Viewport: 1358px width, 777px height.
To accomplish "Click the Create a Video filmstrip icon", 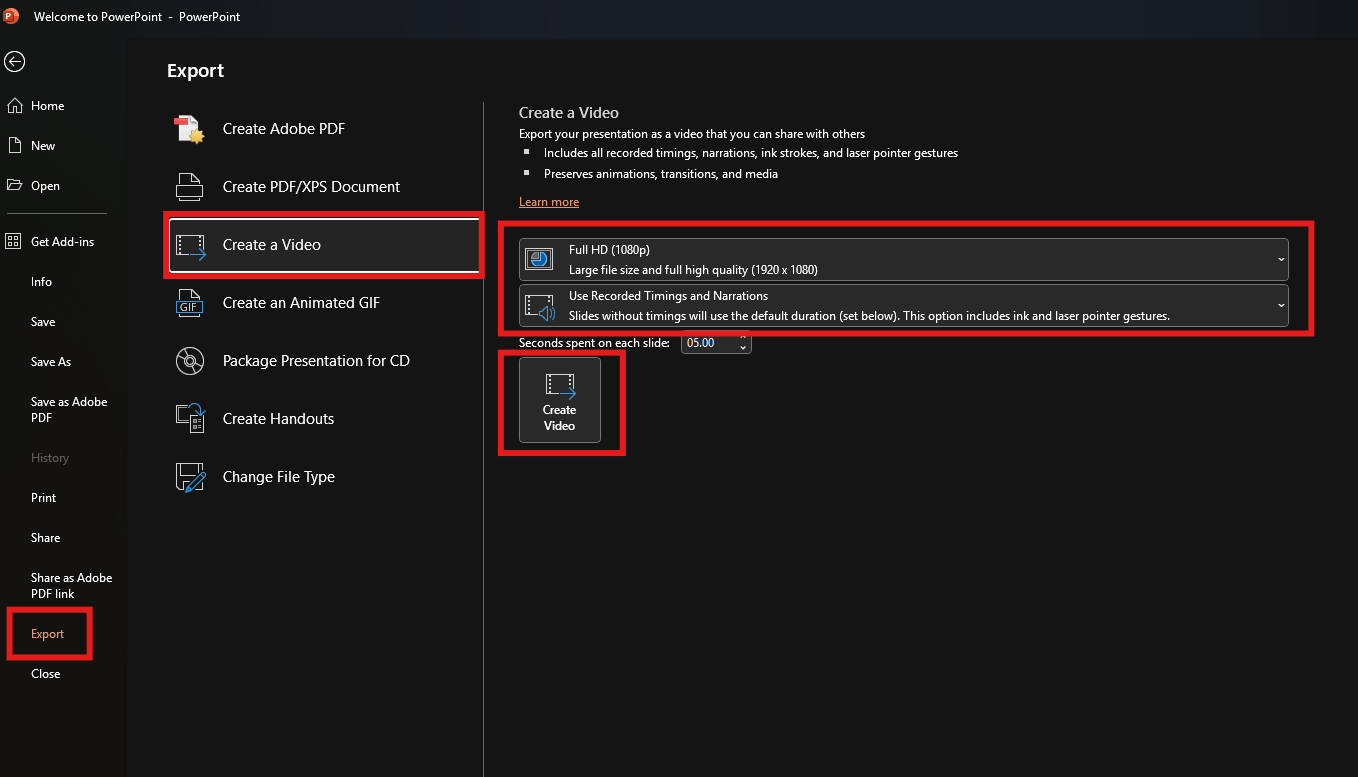I will (190, 245).
